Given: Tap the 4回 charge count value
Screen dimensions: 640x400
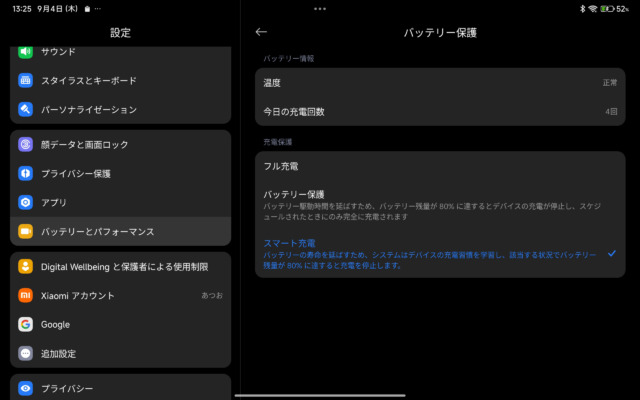Looking at the screenshot, I should 611,111.
